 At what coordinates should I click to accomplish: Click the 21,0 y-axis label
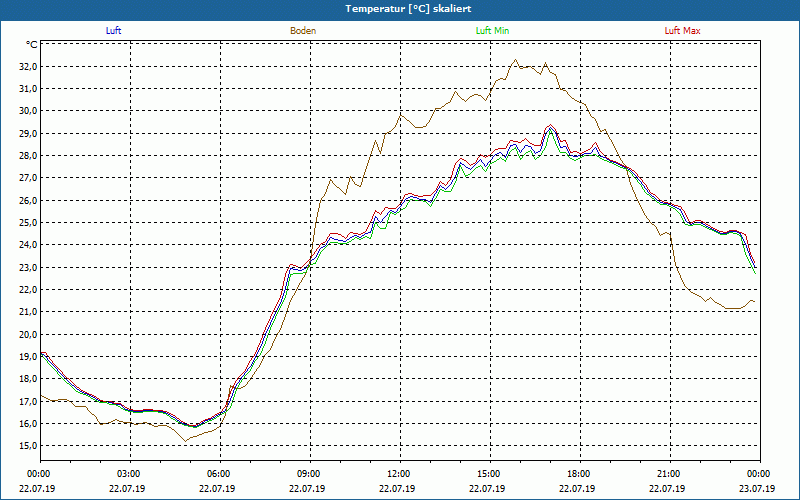click(28, 312)
